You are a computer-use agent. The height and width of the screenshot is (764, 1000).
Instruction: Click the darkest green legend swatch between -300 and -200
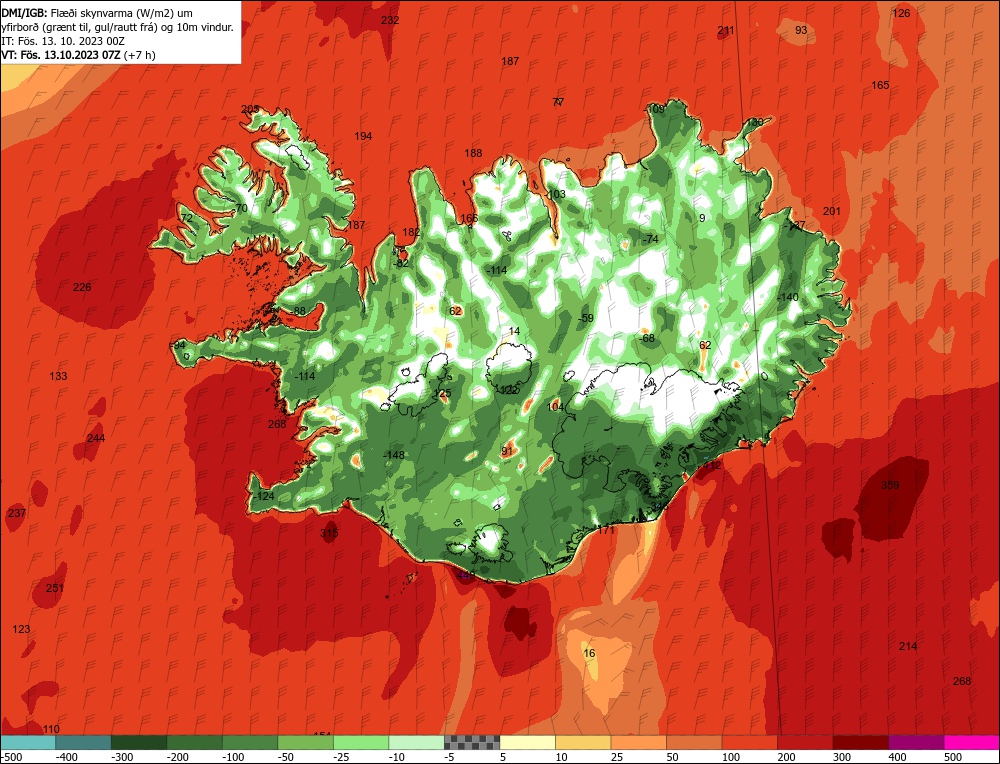139,742
